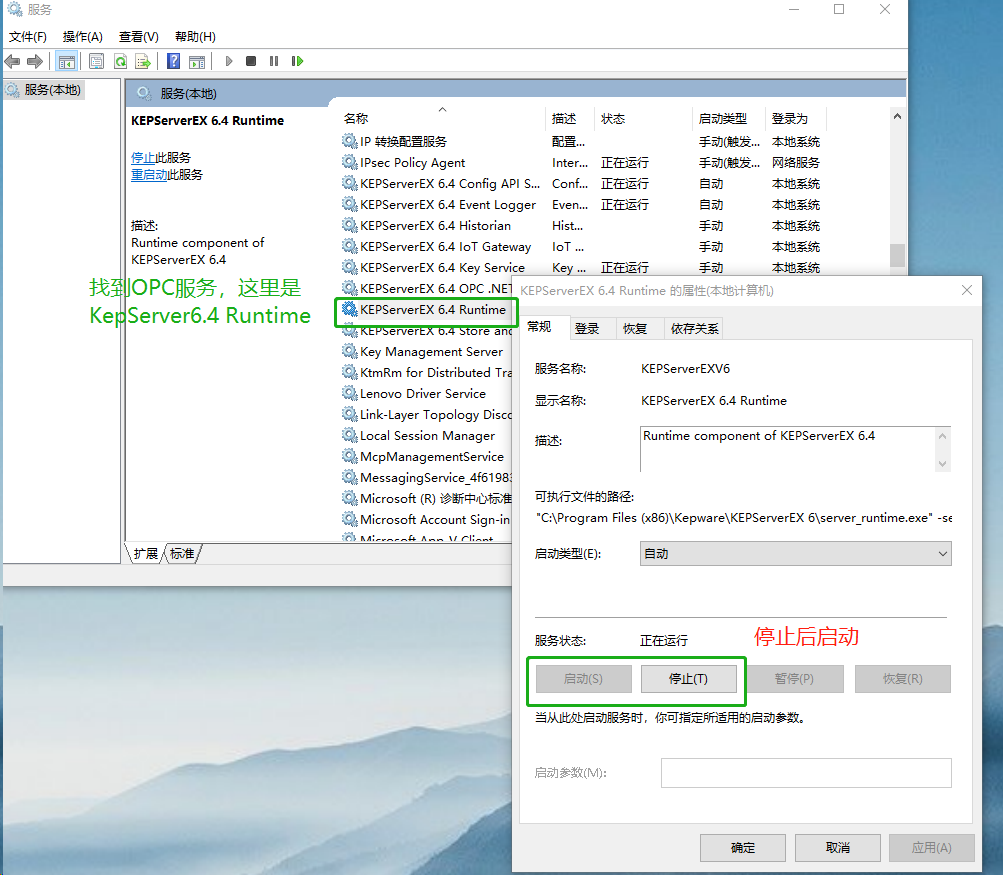This screenshot has width=1003, height=875.
Task: Click the gear icon beside Microsoft Account Sign-in
Action: coord(349,519)
